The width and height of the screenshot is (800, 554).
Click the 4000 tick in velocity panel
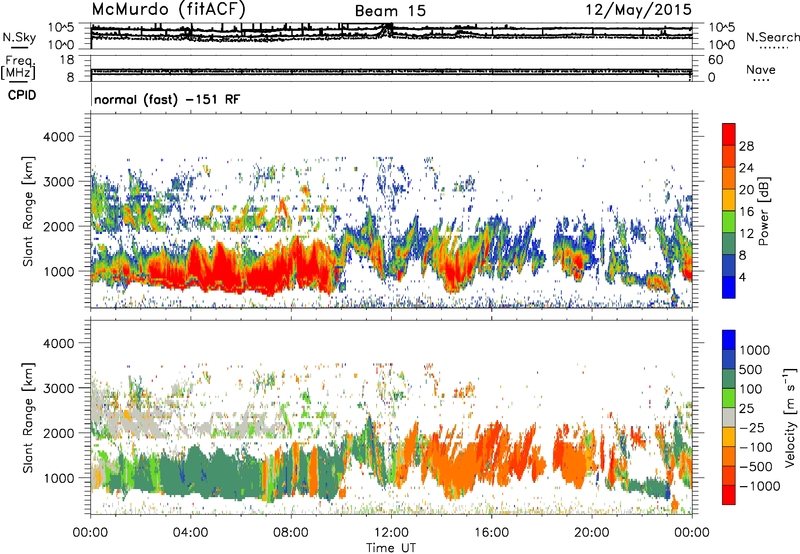coord(58,343)
